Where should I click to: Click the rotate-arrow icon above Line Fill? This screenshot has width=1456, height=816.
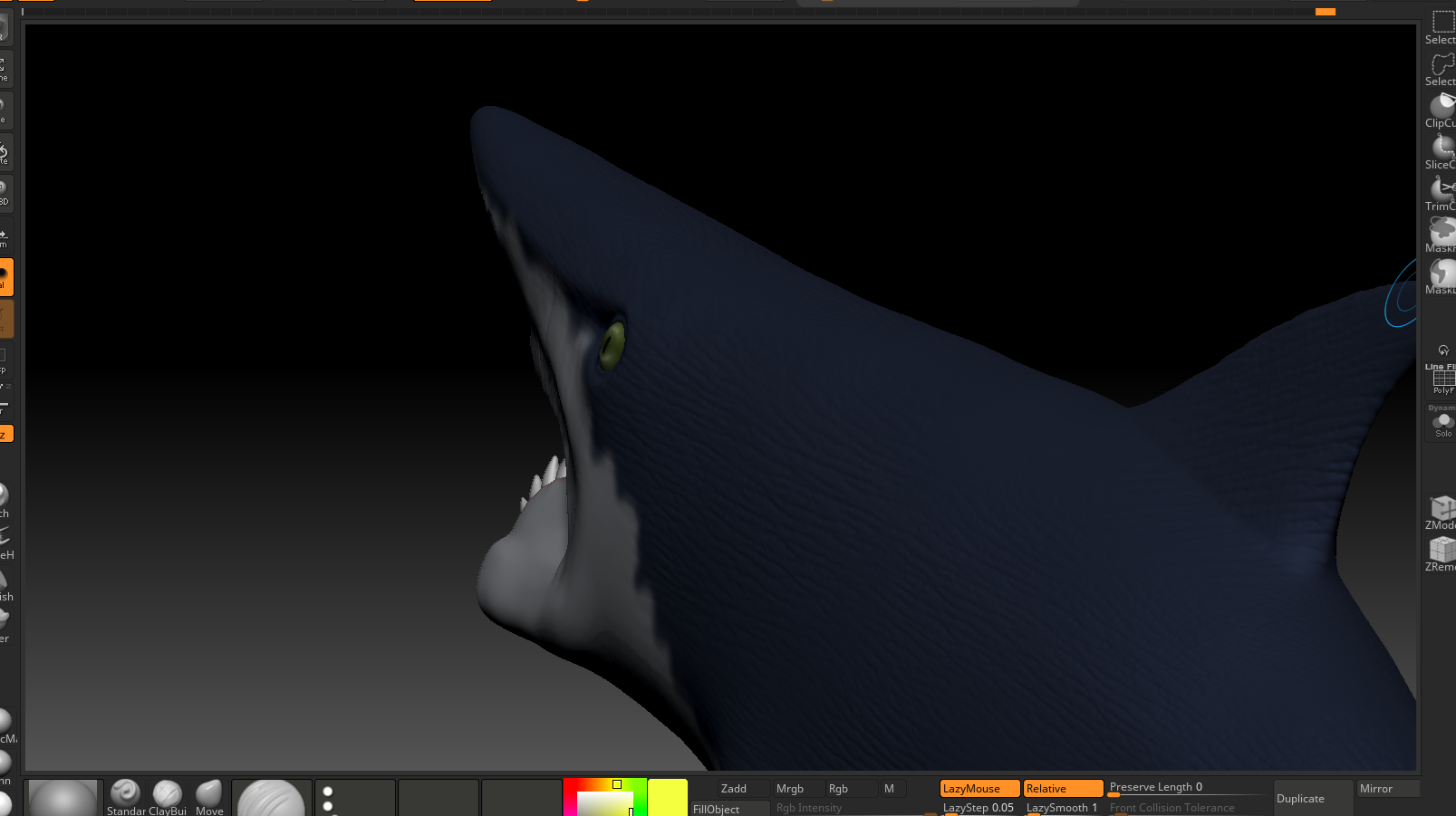click(1443, 350)
